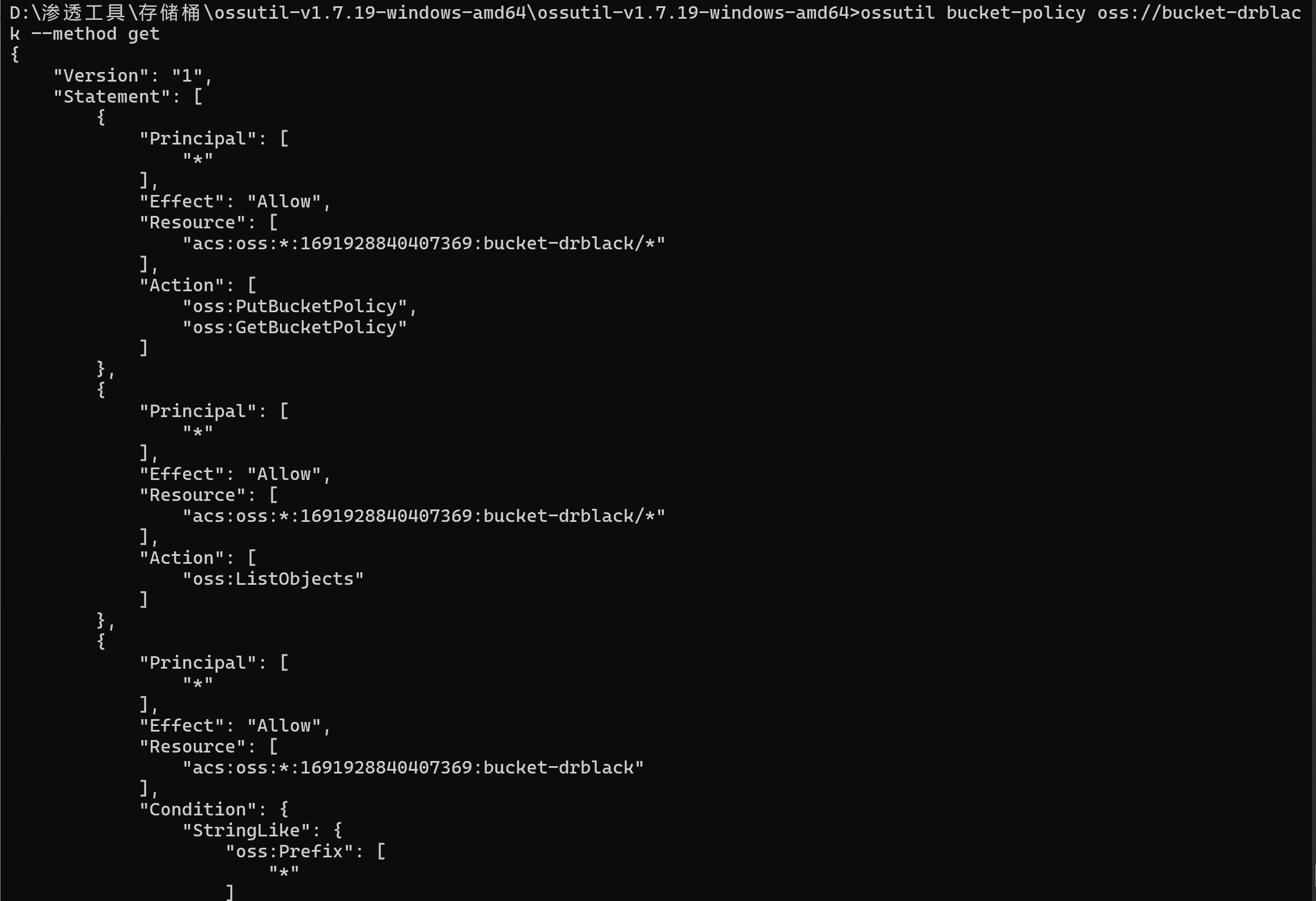Click the "oss:ListObjects" action text

click(273, 579)
